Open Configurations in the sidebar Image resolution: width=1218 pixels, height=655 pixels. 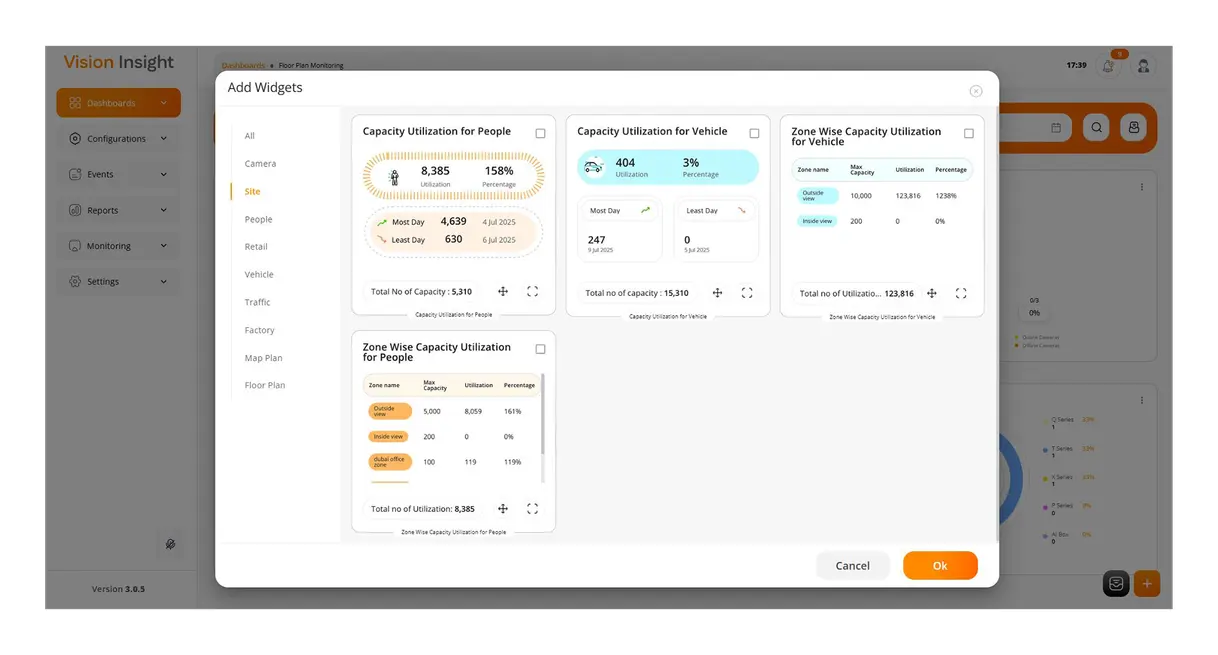coord(118,139)
